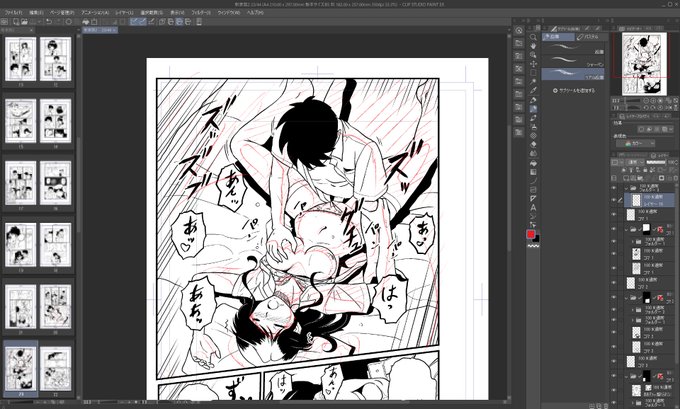
Task: Toggle visibility of the topmost folder layer
Action: click(614, 188)
